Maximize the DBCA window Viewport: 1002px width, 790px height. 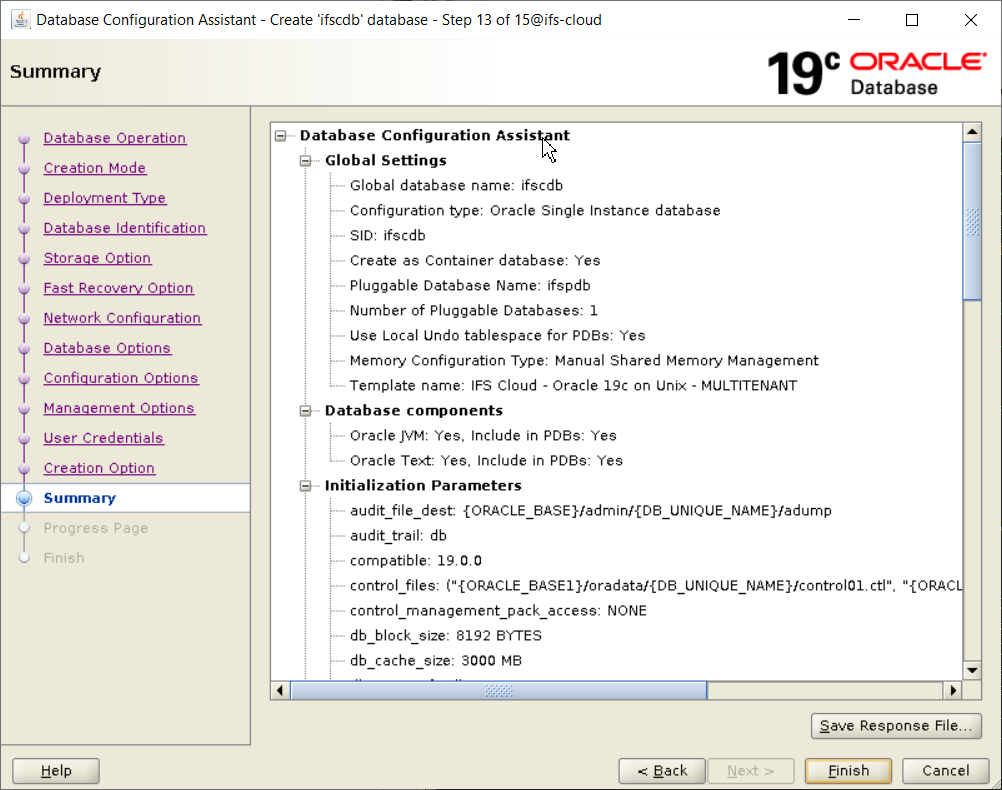pyautogui.click(x=912, y=20)
